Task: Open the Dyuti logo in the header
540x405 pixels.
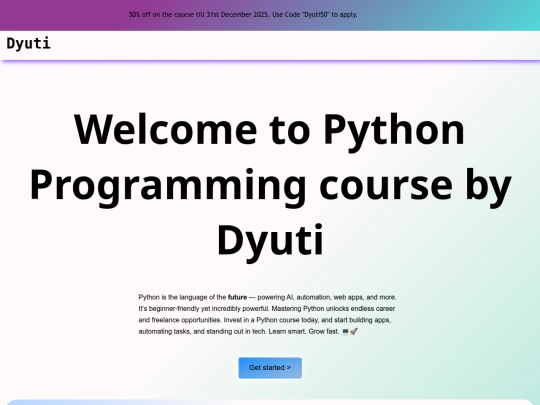Action: tap(29, 44)
